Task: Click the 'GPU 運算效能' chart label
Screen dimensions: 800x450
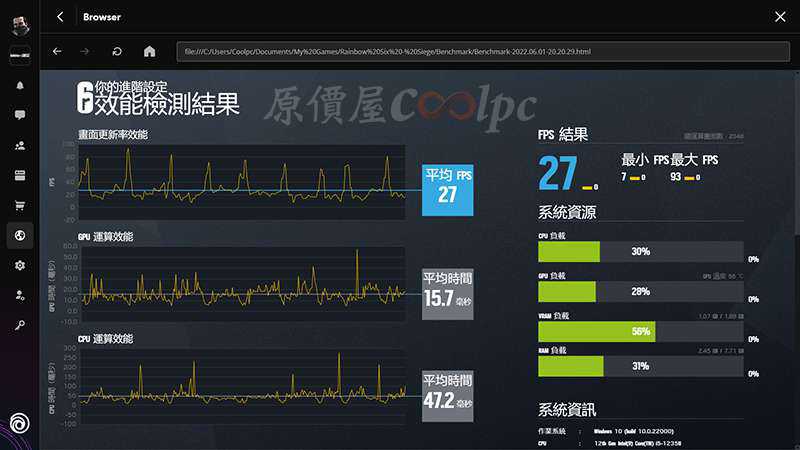Action: click(x=106, y=237)
